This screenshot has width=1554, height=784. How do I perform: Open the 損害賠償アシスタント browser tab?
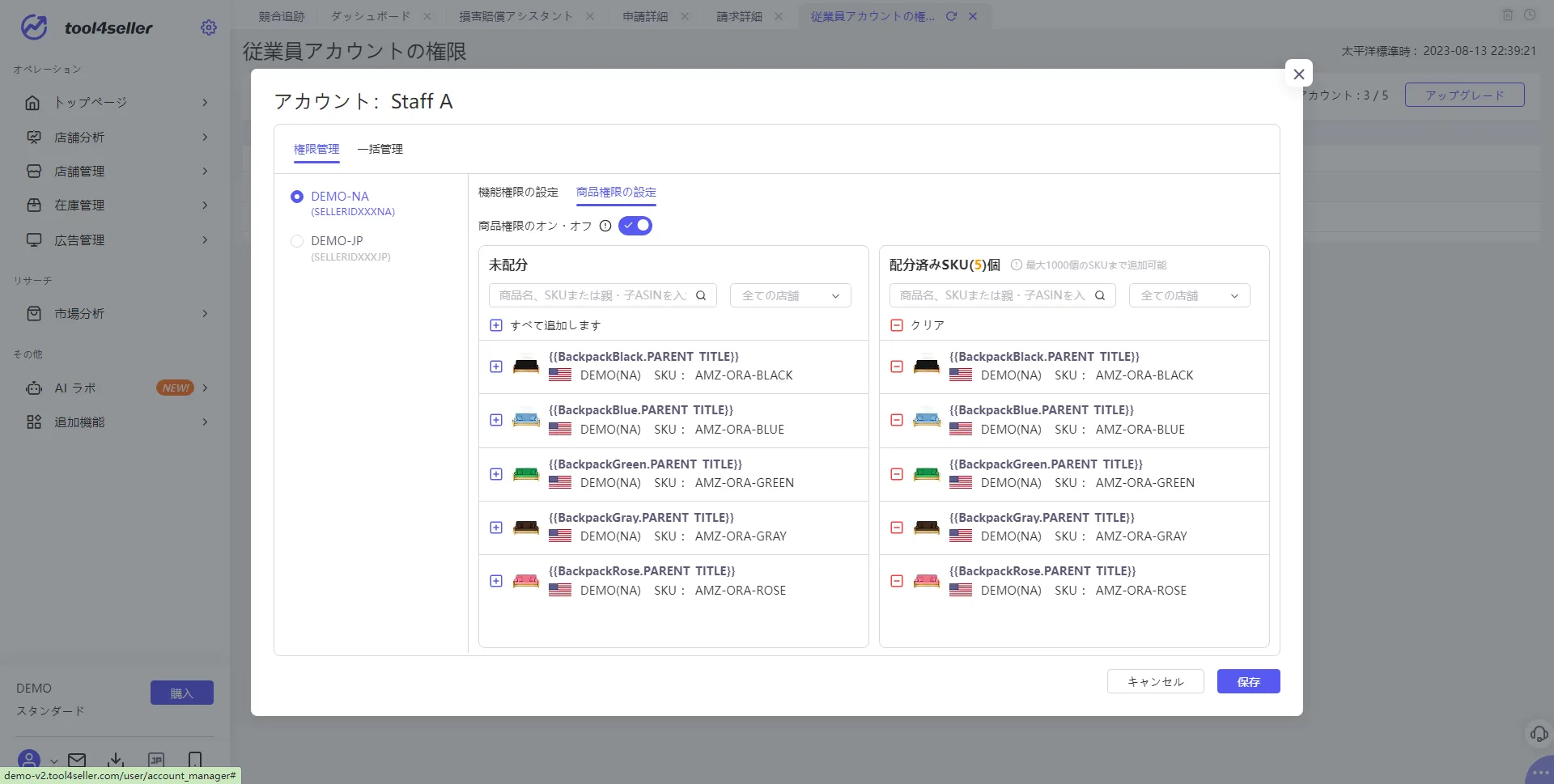pos(516,16)
